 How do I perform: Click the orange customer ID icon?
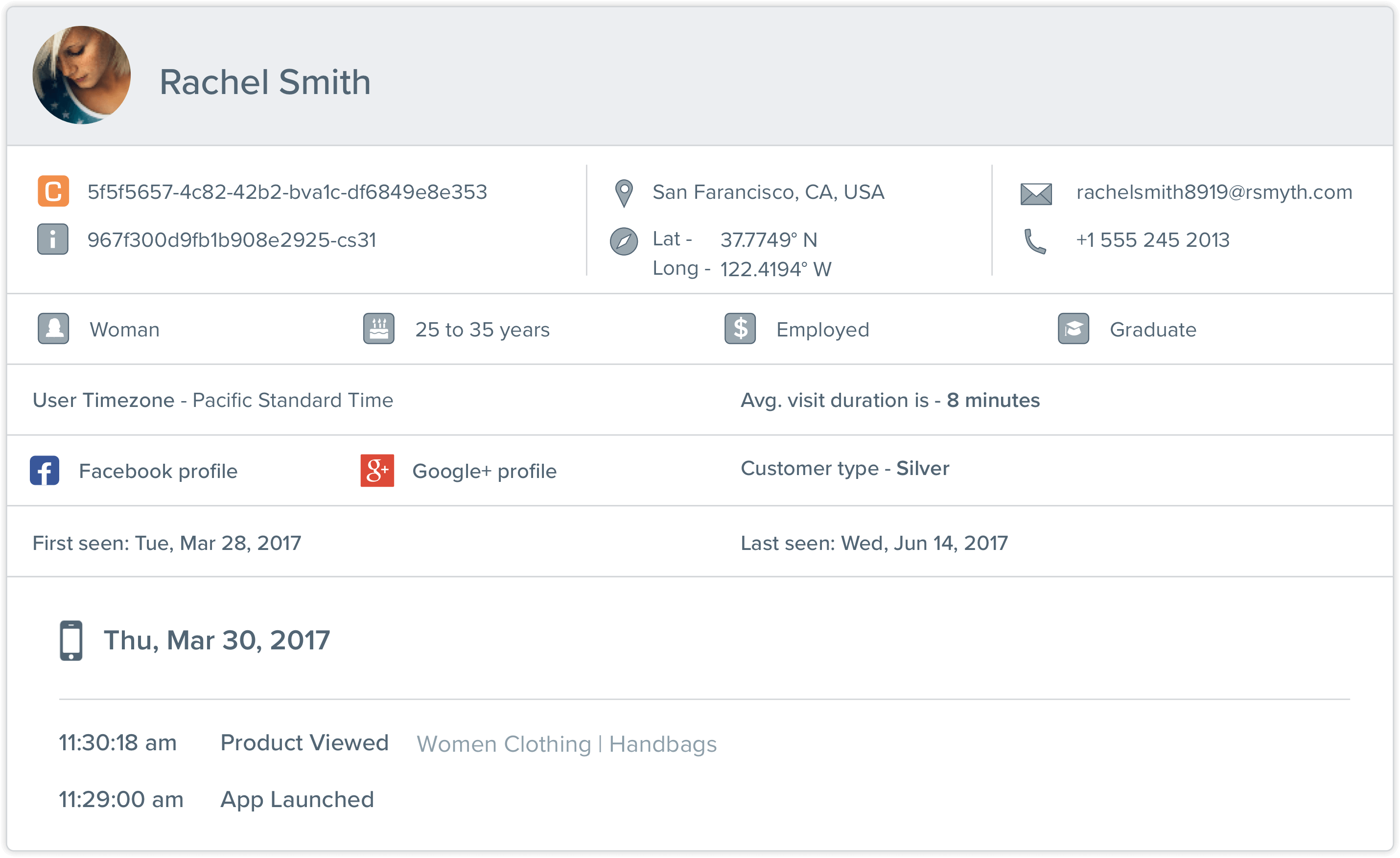pos(53,191)
